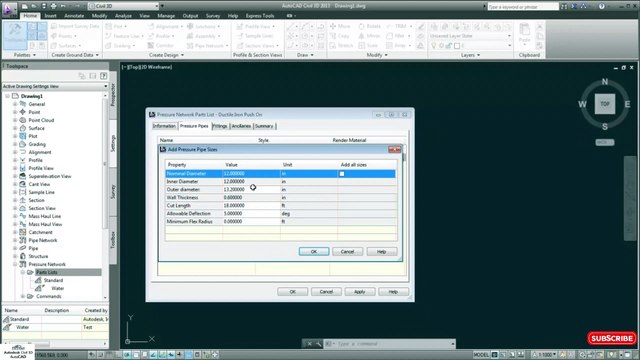Expand the Pipe Network tree node
The width and height of the screenshot is (640, 360).
[x=15, y=240]
